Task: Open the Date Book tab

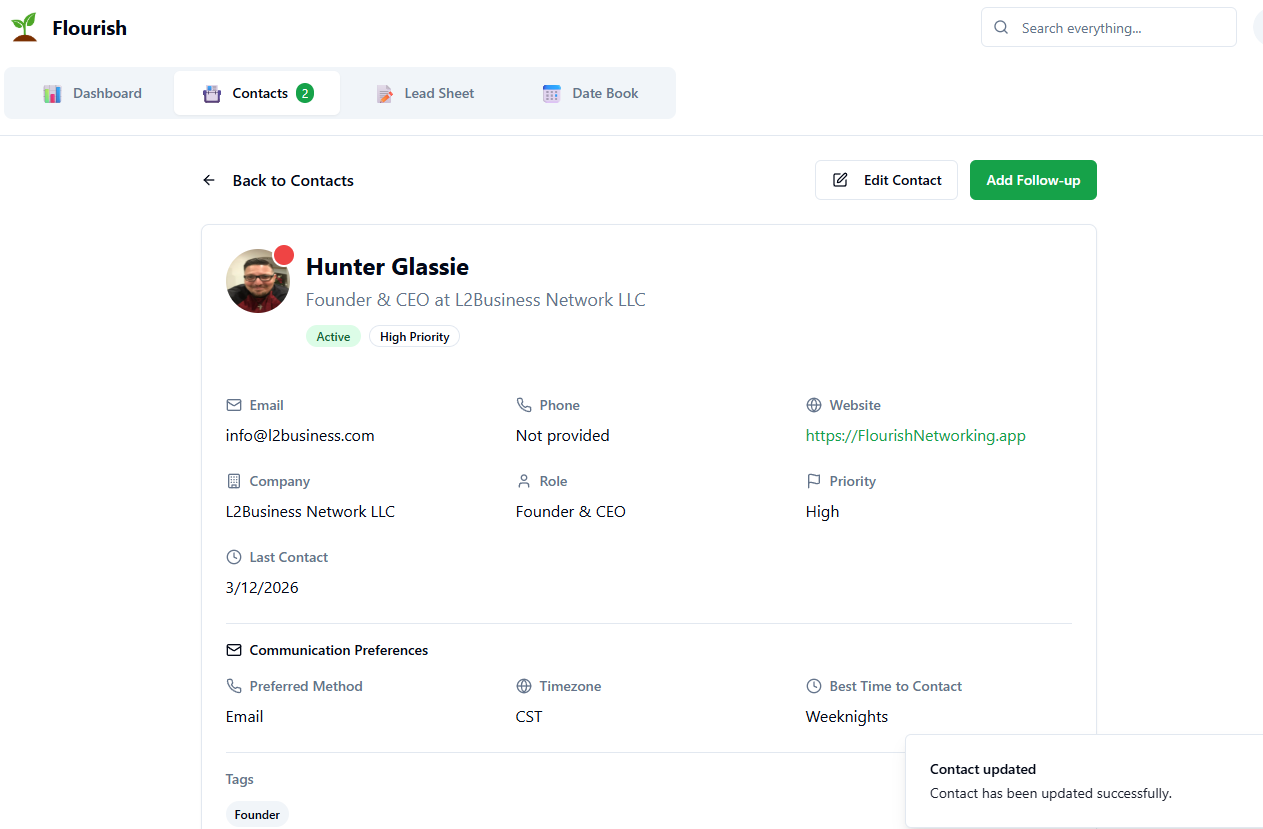Action: click(x=590, y=93)
